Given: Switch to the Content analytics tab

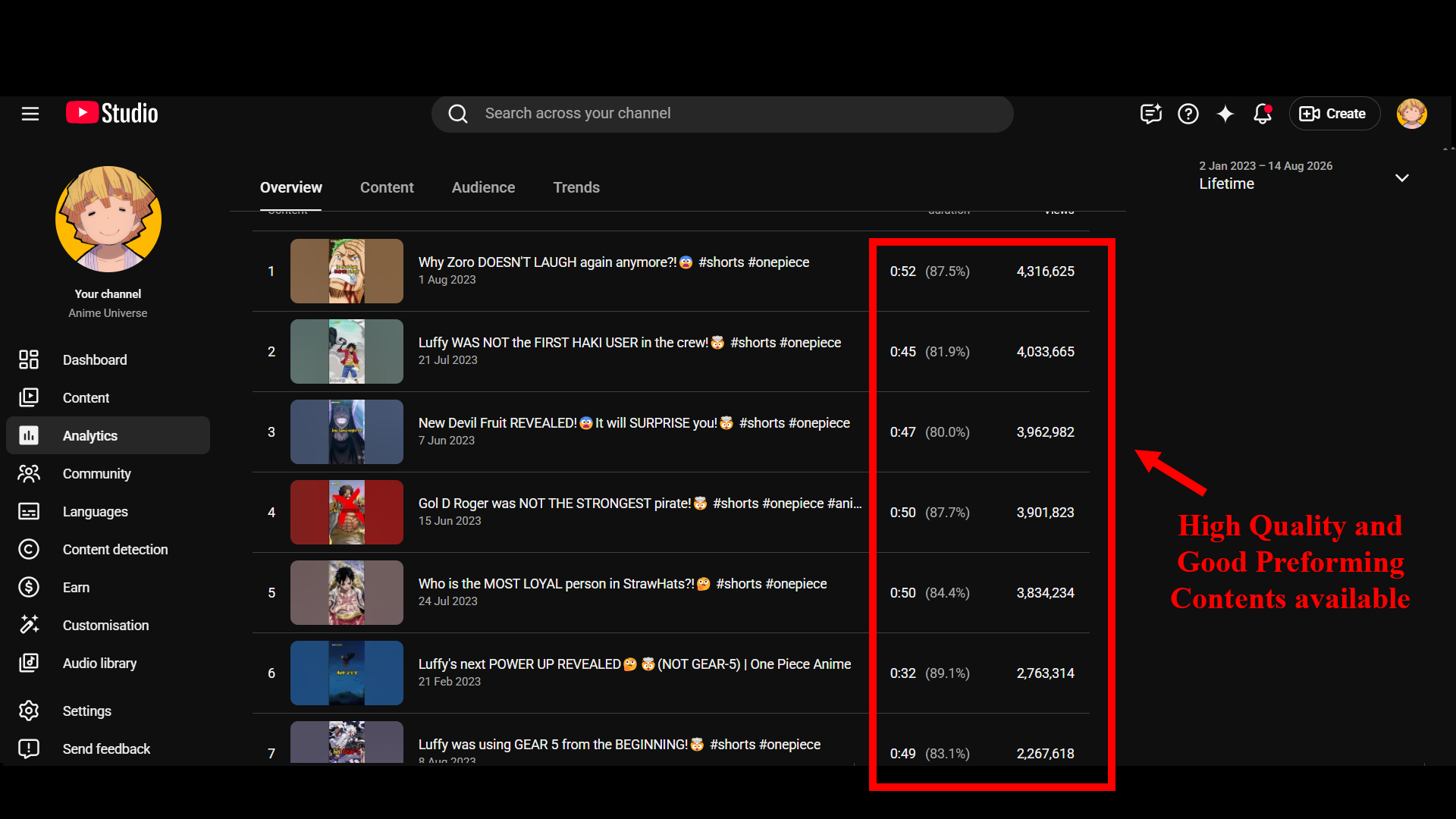Looking at the screenshot, I should pyautogui.click(x=387, y=187).
